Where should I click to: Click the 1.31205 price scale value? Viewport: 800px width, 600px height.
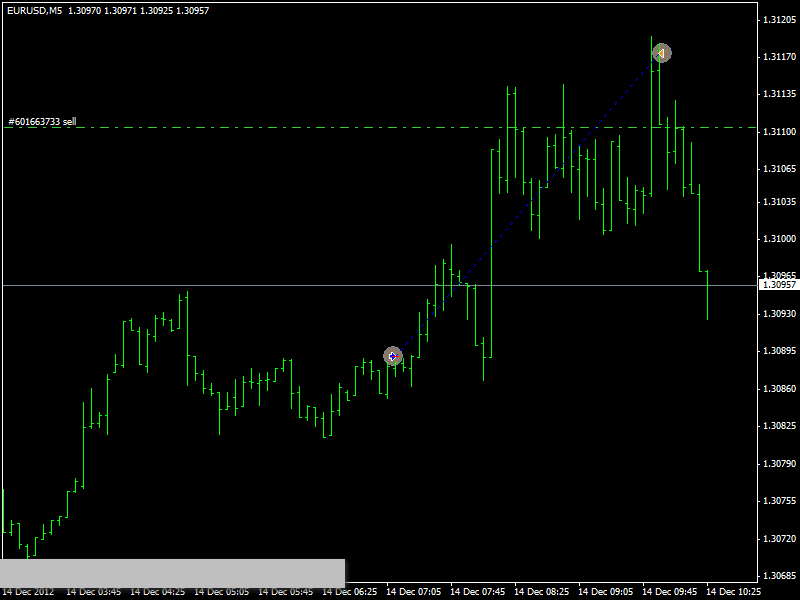click(779, 20)
